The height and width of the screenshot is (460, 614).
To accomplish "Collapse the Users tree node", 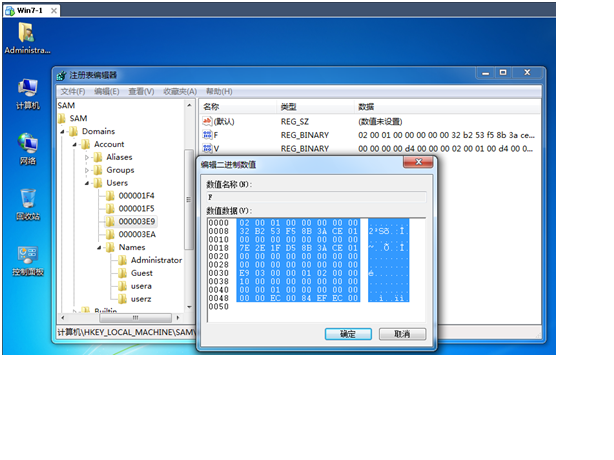I will pos(87,183).
